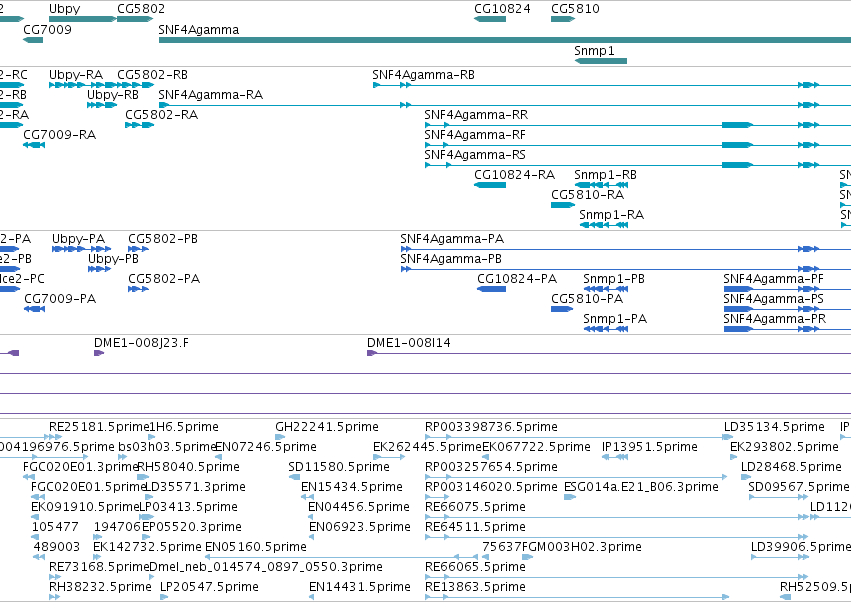Select transcript Snmp1-RA
Image resolution: width=851 pixels, height=602 pixels.
[x=604, y=225]
